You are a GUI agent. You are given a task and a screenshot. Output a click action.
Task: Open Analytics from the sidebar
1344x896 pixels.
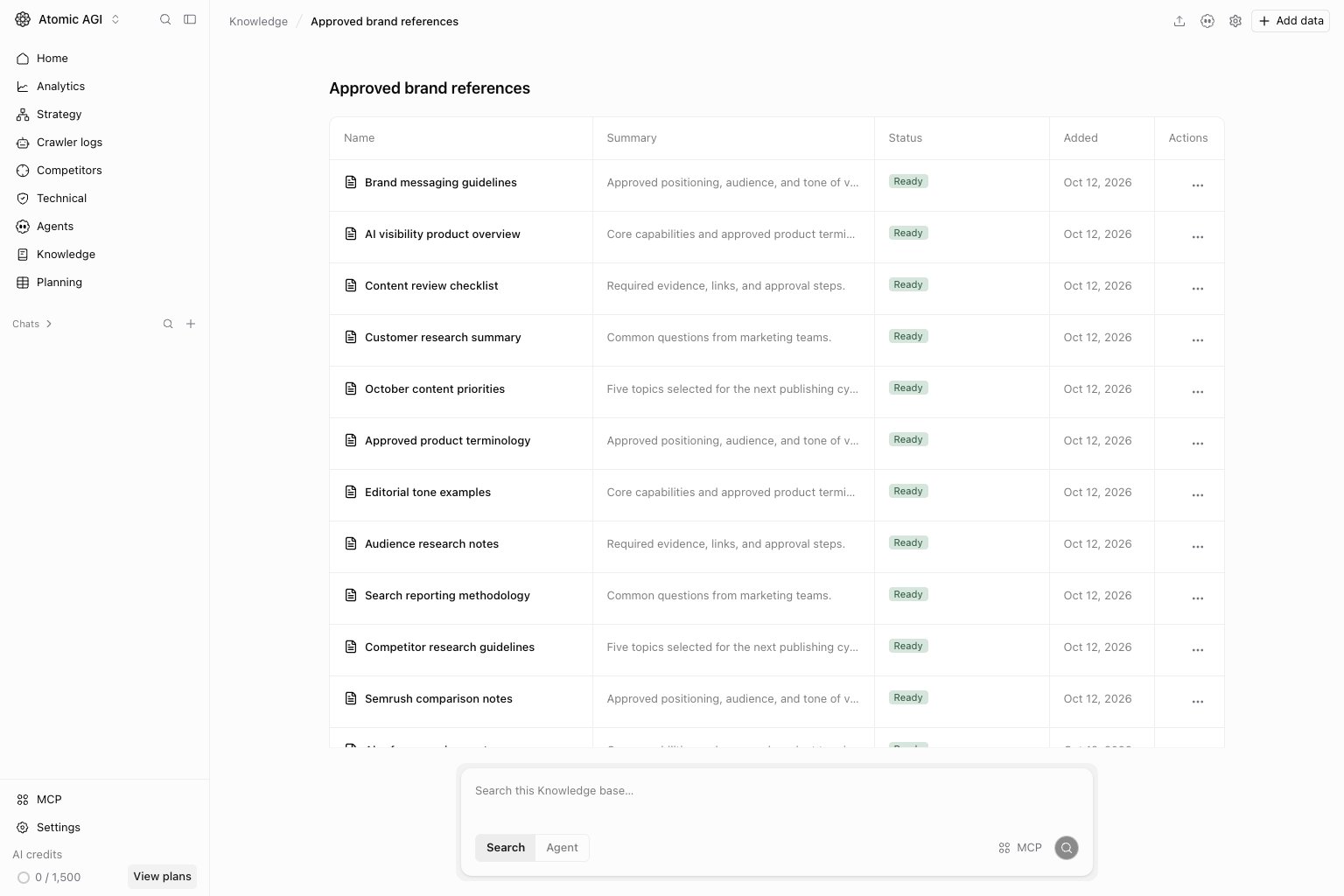click(x=104, y=87)
